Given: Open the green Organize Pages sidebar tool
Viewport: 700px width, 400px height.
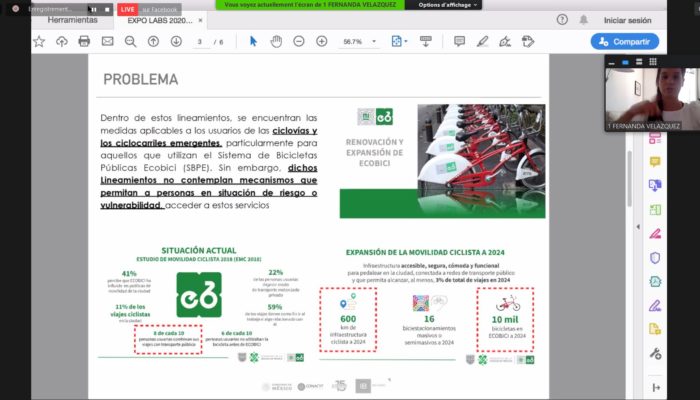Looking at the screenshot, I should 655,209.
